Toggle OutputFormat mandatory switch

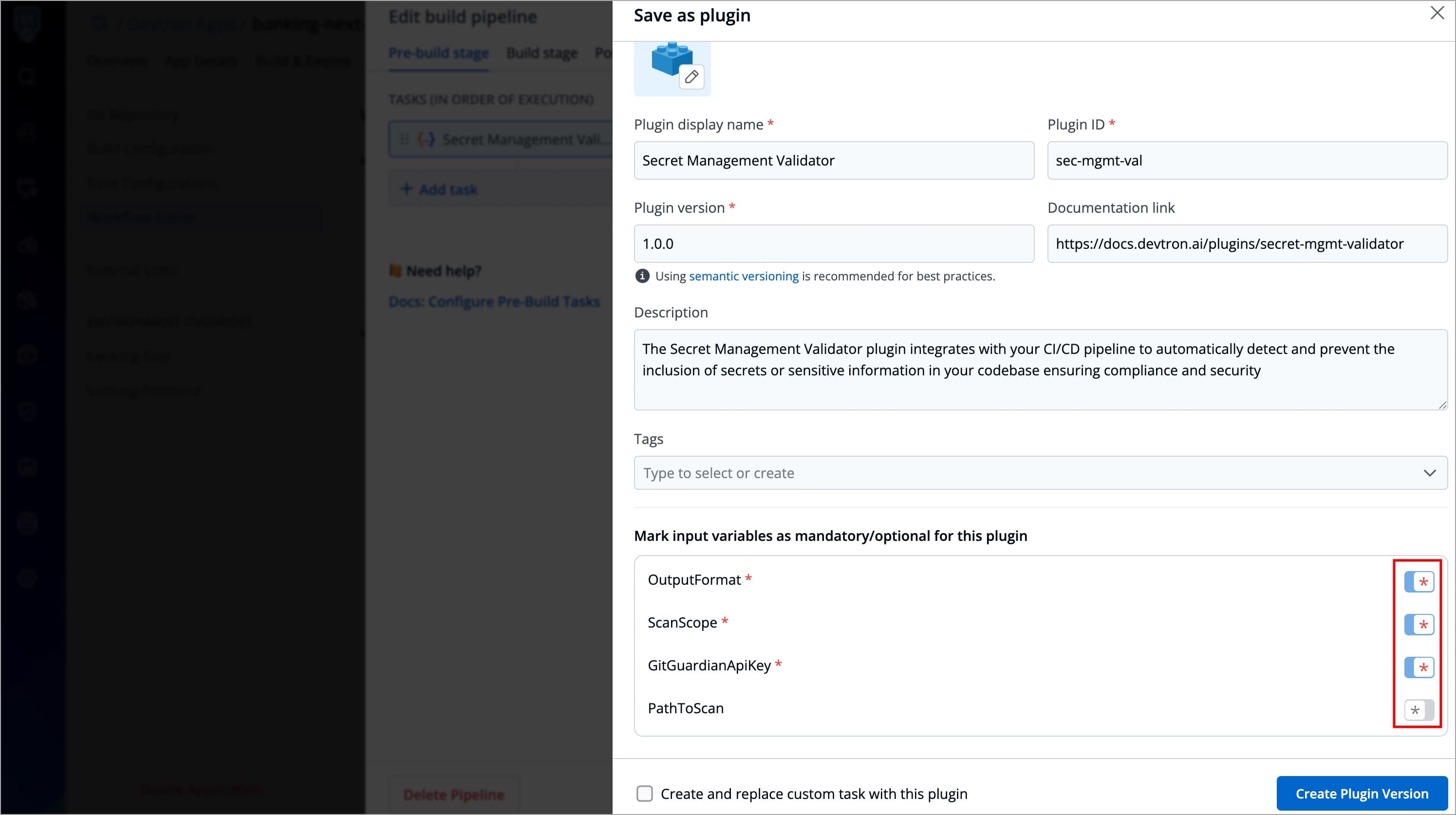click(1419, 582)
